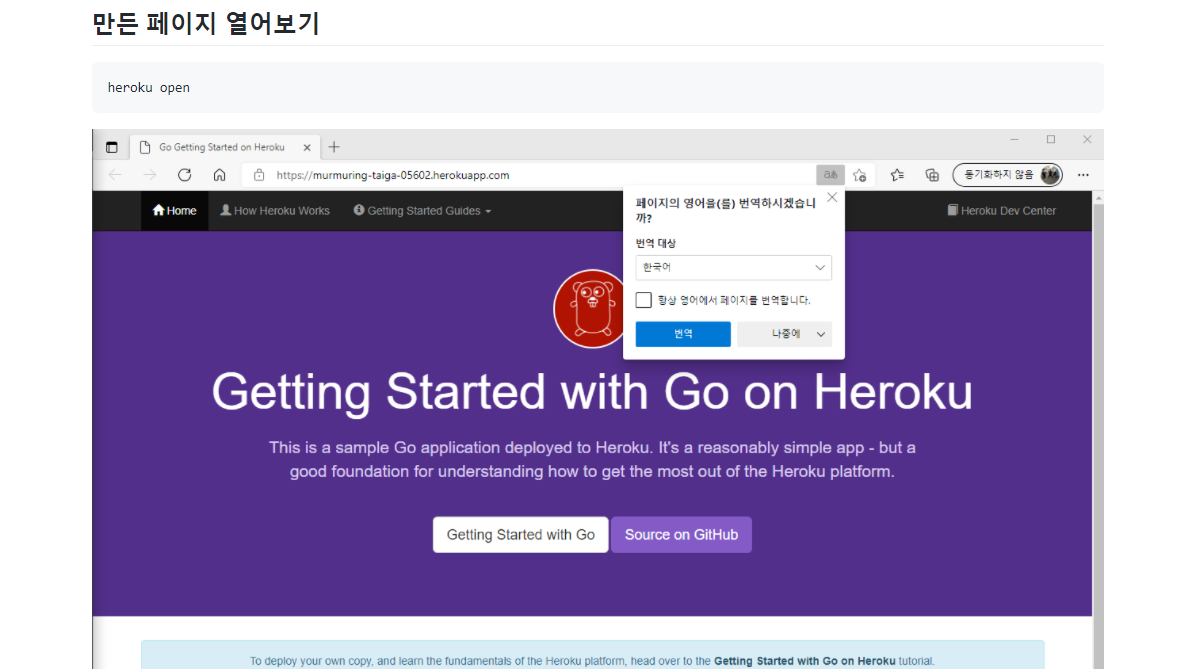Click Home in the Heroku navbar
The image size is (1193, 669).
174,211
